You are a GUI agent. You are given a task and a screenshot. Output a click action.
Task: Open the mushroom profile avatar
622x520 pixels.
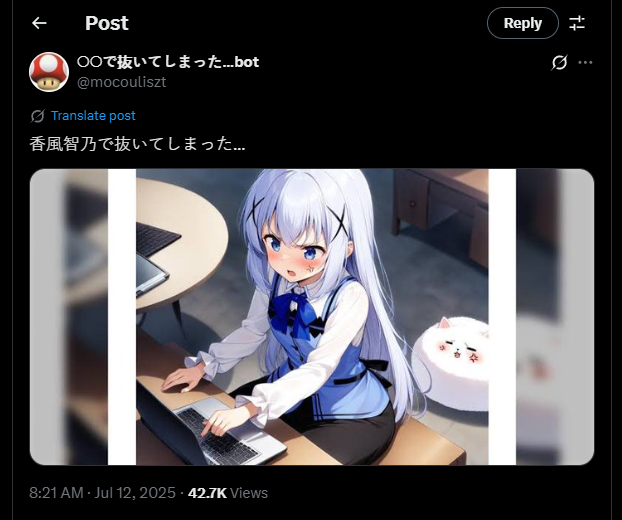click(49, 72)
